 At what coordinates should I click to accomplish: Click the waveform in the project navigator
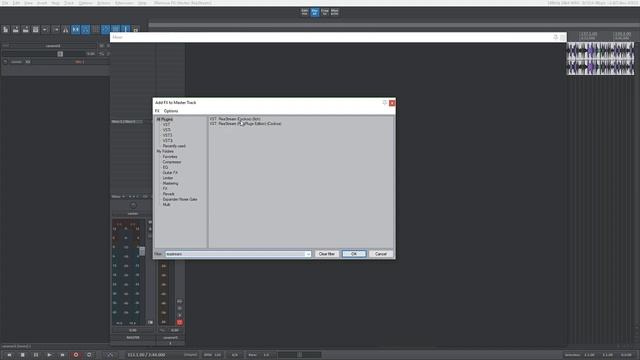[x=600, y=58]
